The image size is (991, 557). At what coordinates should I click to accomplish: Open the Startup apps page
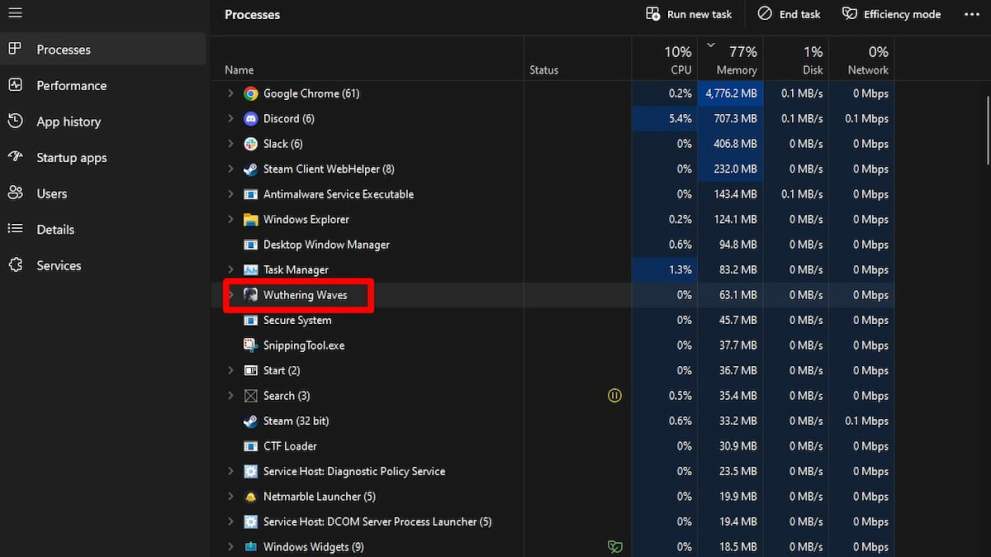[x=103, y=157]
